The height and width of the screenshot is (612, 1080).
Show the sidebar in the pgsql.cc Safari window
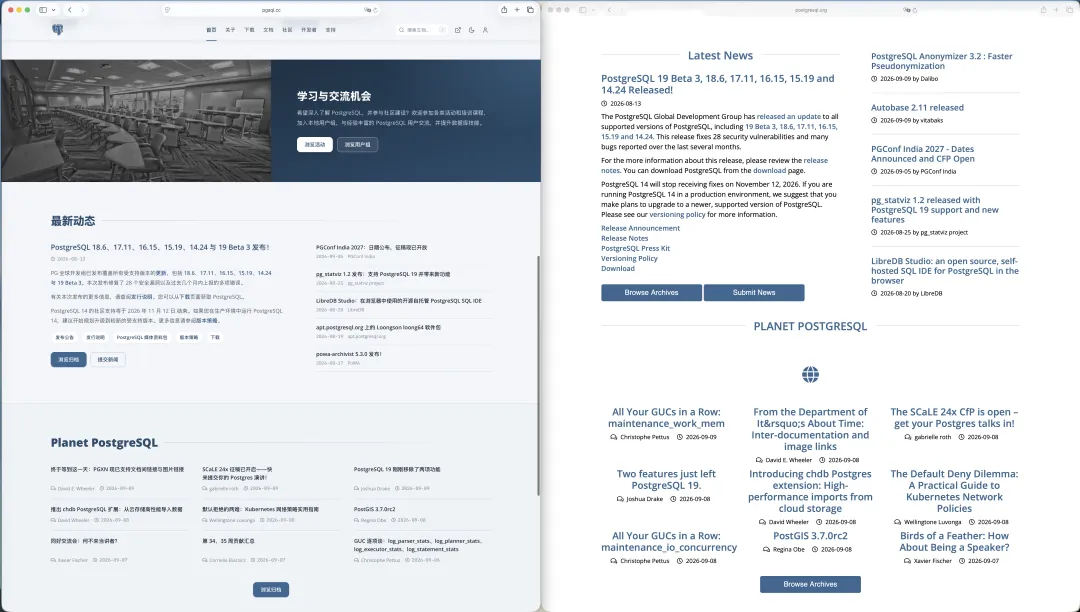pos(43,10)
